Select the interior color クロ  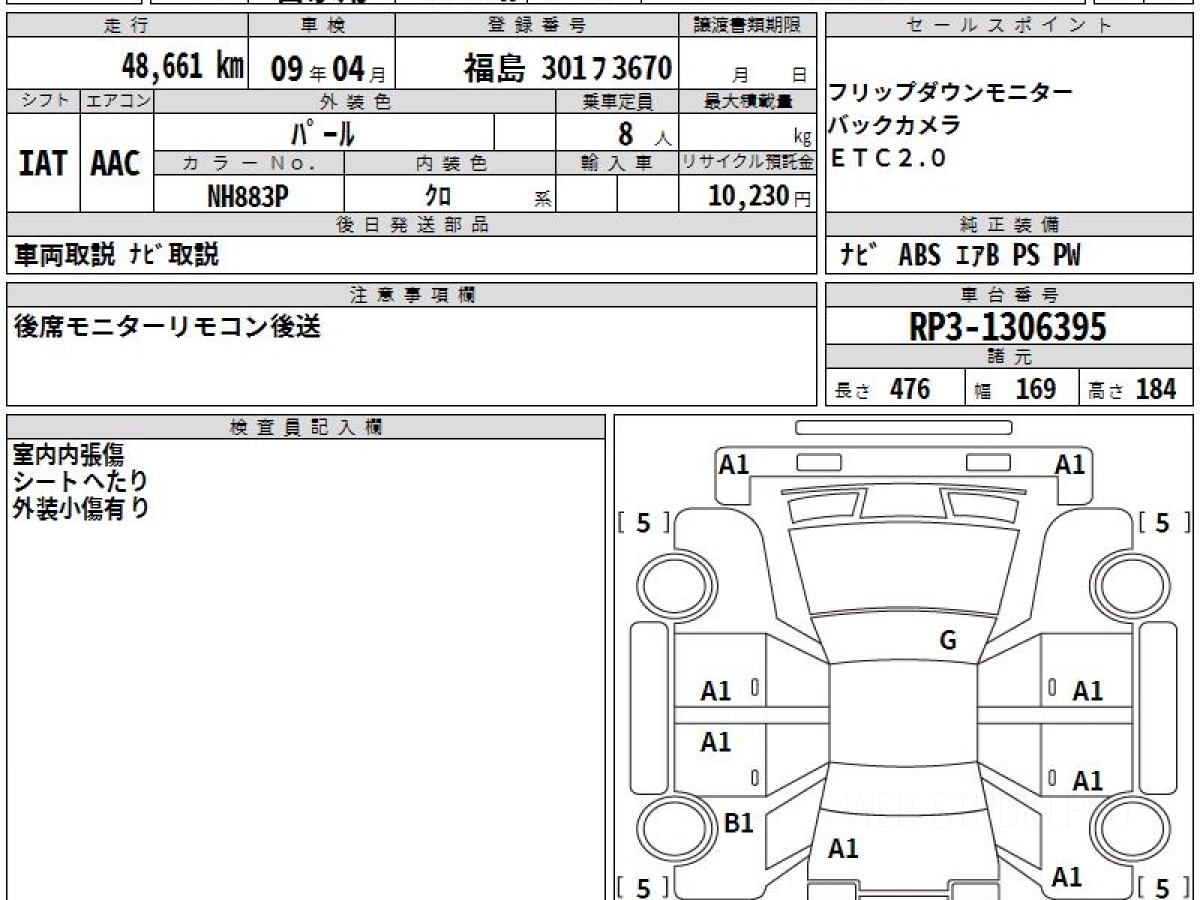438,195
